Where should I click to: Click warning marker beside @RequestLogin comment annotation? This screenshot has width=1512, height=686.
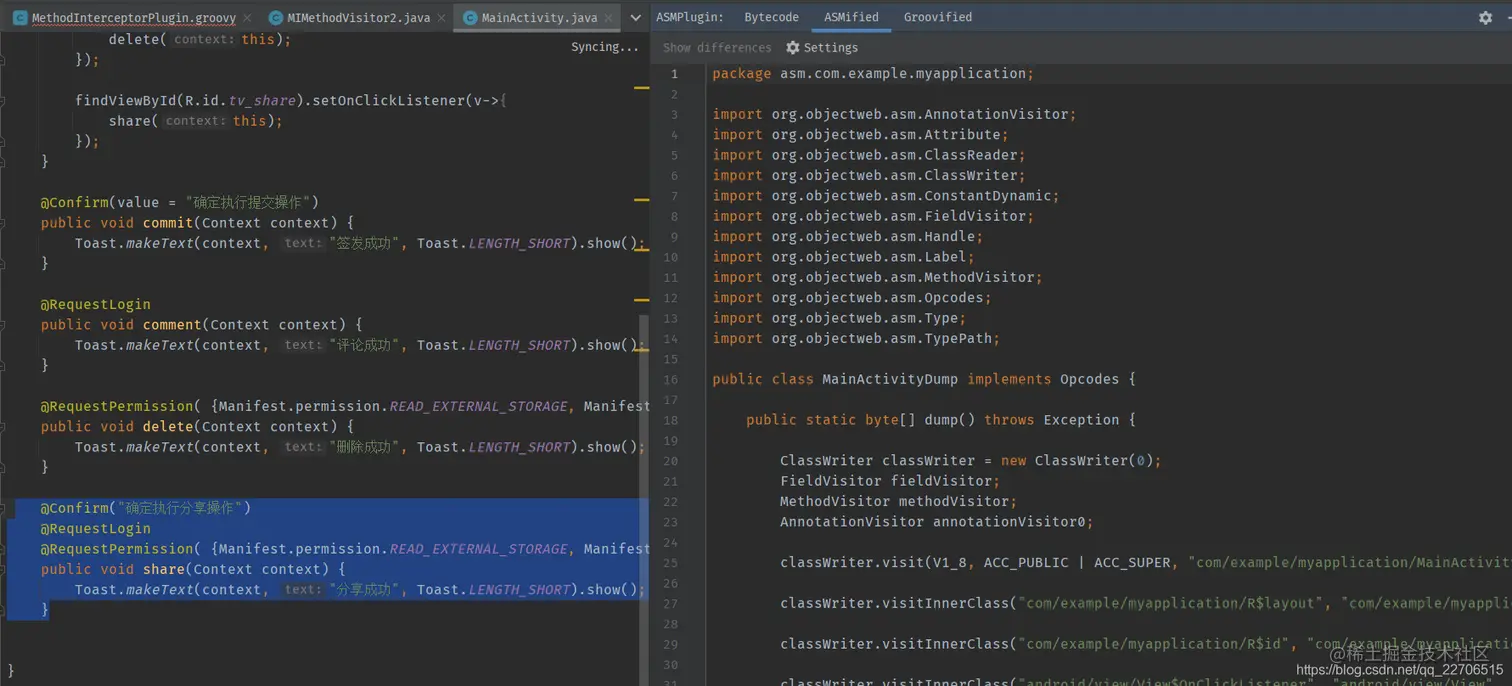(642, 299)
